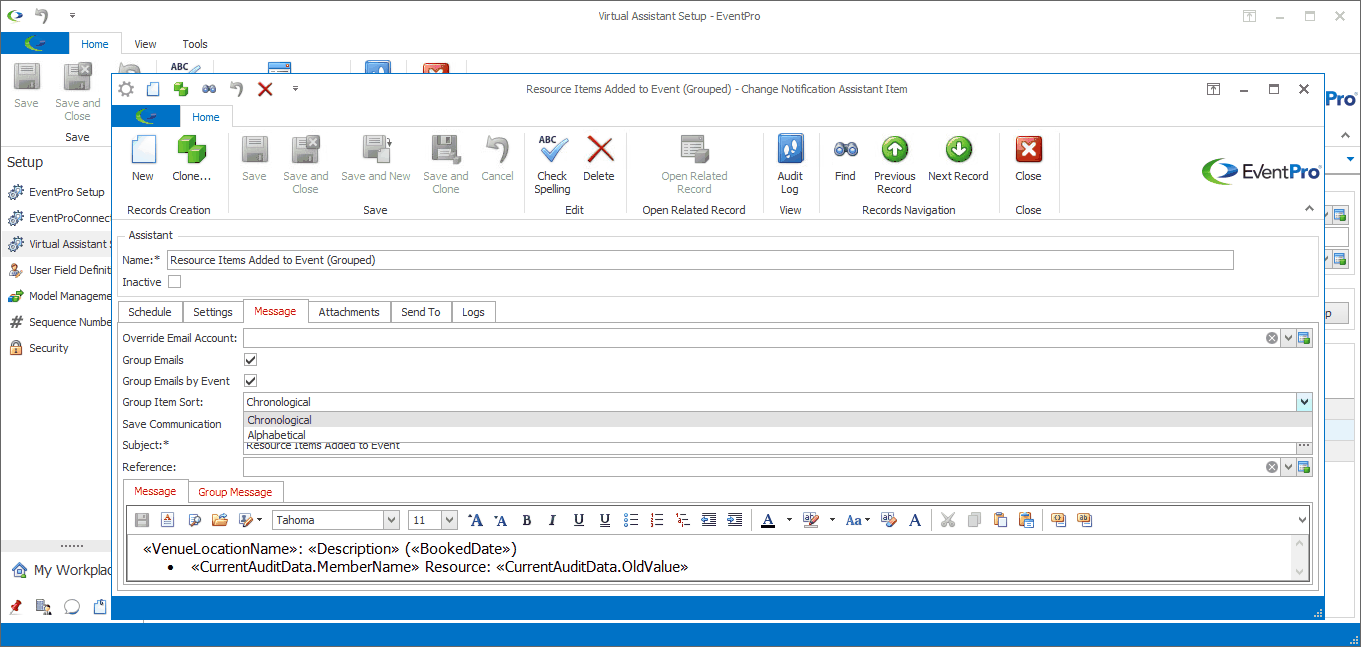The image size is (1361, 647).
Task: Switch to the Settings tab
Action: pyautogui.click(x=213, y=312)
